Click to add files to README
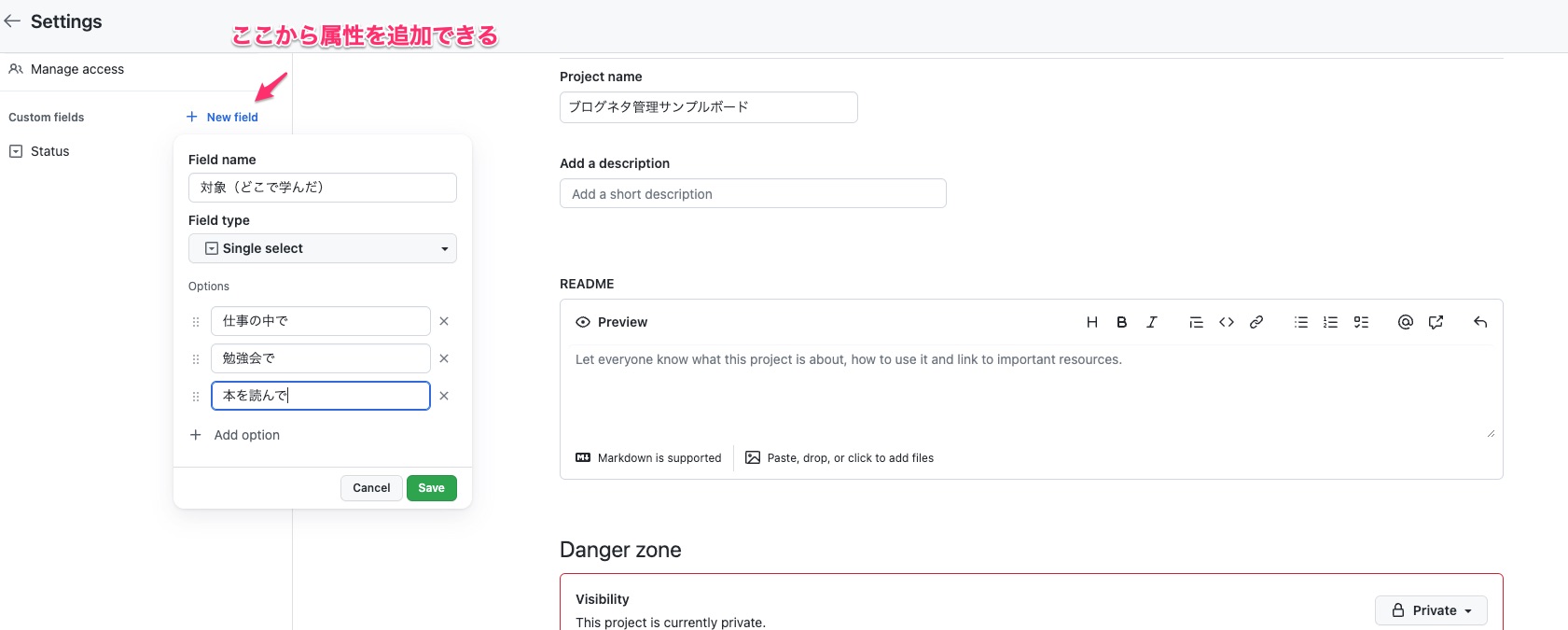 coord(840,458)
